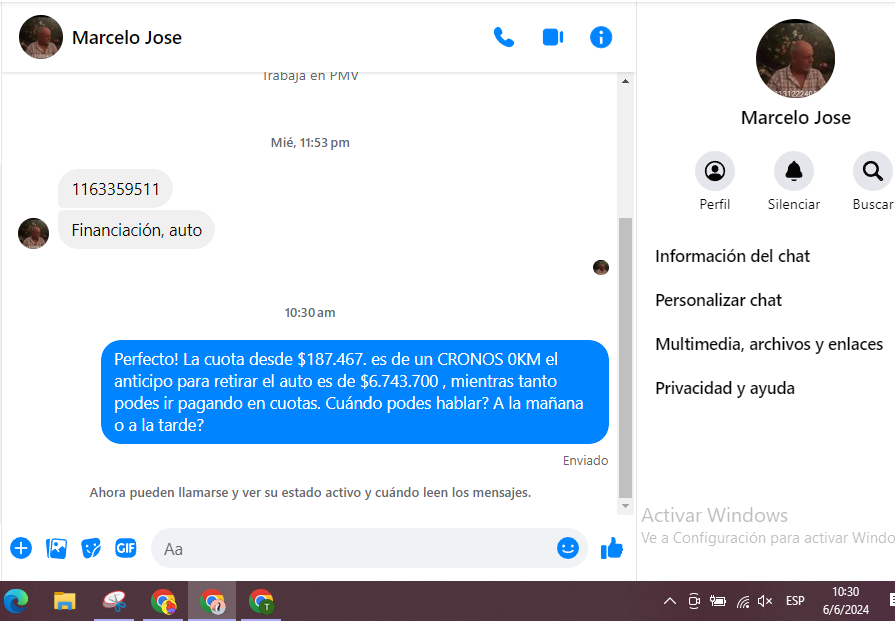Open more actions plus icon
Image resolution: width=895 pixels, height=621 pixels.
tap(21, 548)
